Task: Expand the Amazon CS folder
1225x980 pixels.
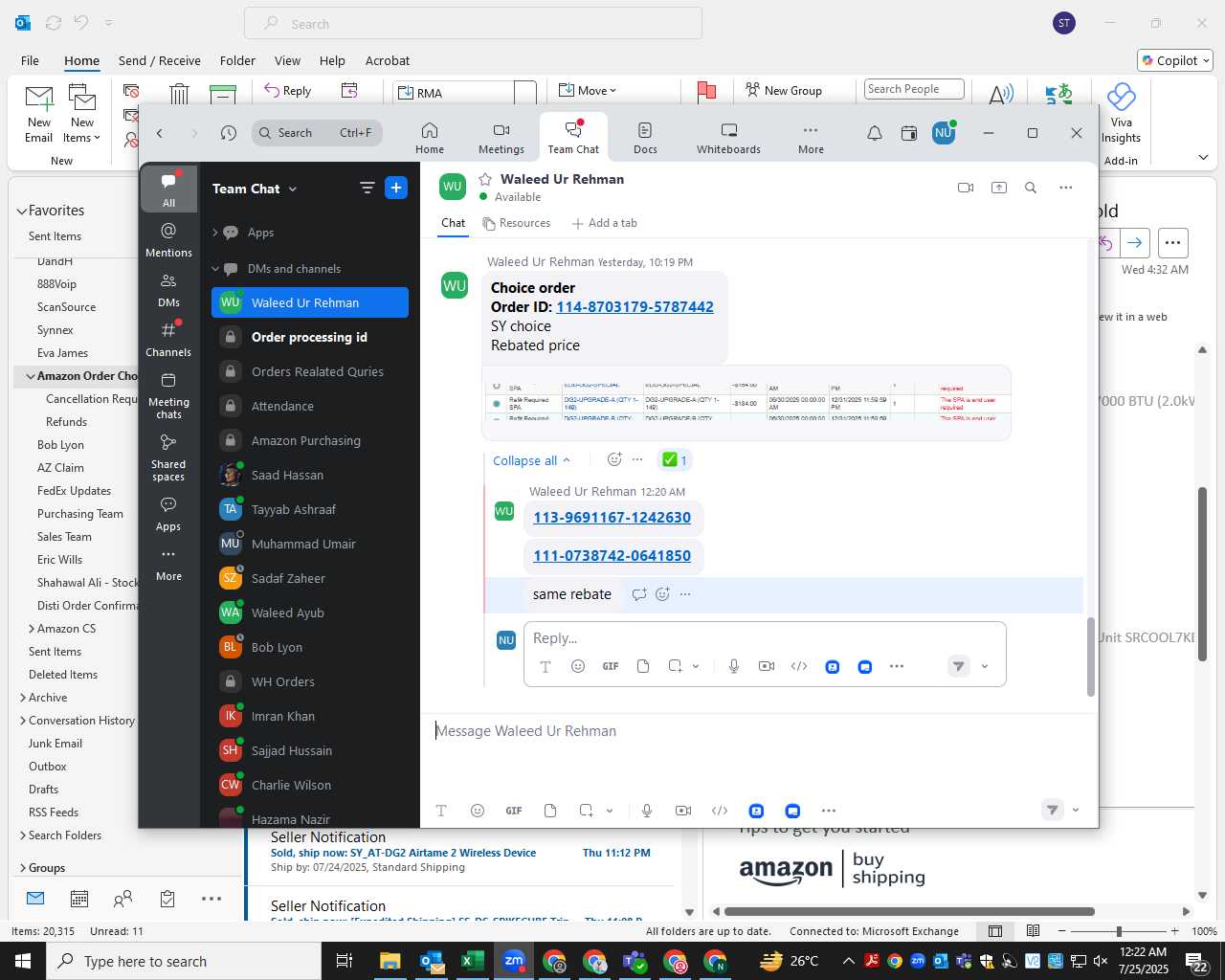Action: point(32,629)
